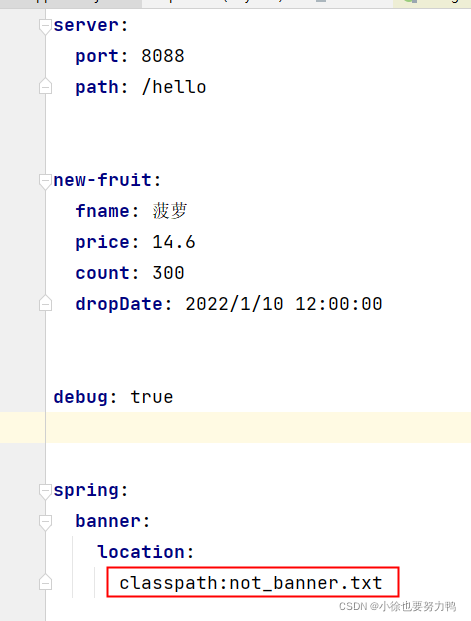Click the path key
The height and width of the screenshot is (621, 471).
click(x=97, y=87)
